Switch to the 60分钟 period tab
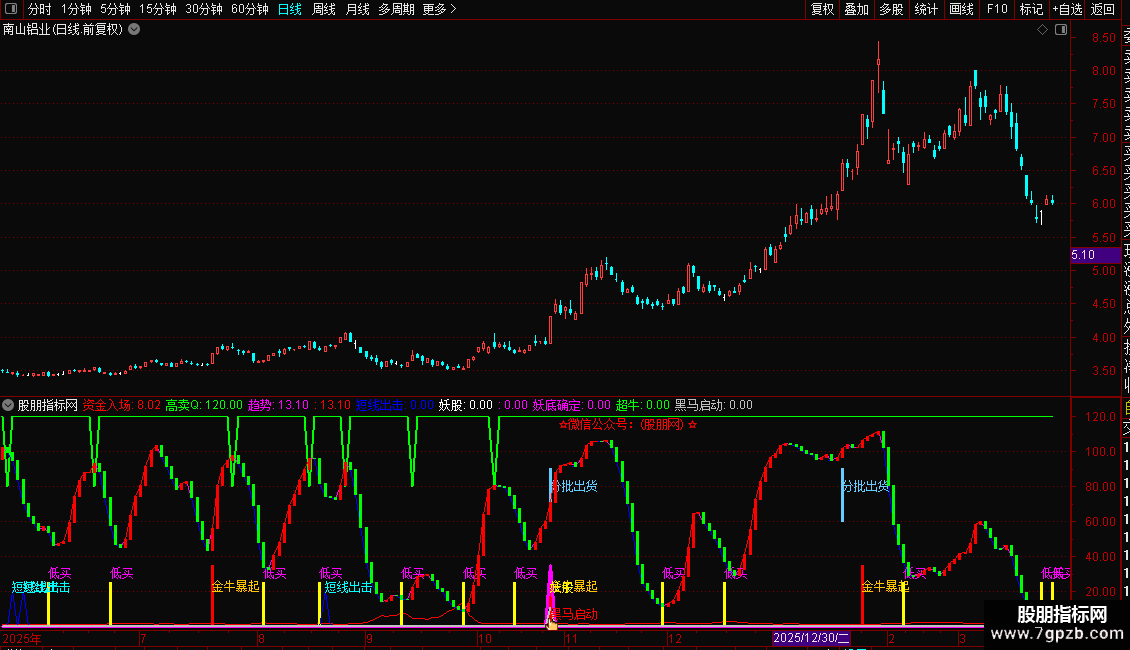The image size is (1130, 650). (250, 9)
